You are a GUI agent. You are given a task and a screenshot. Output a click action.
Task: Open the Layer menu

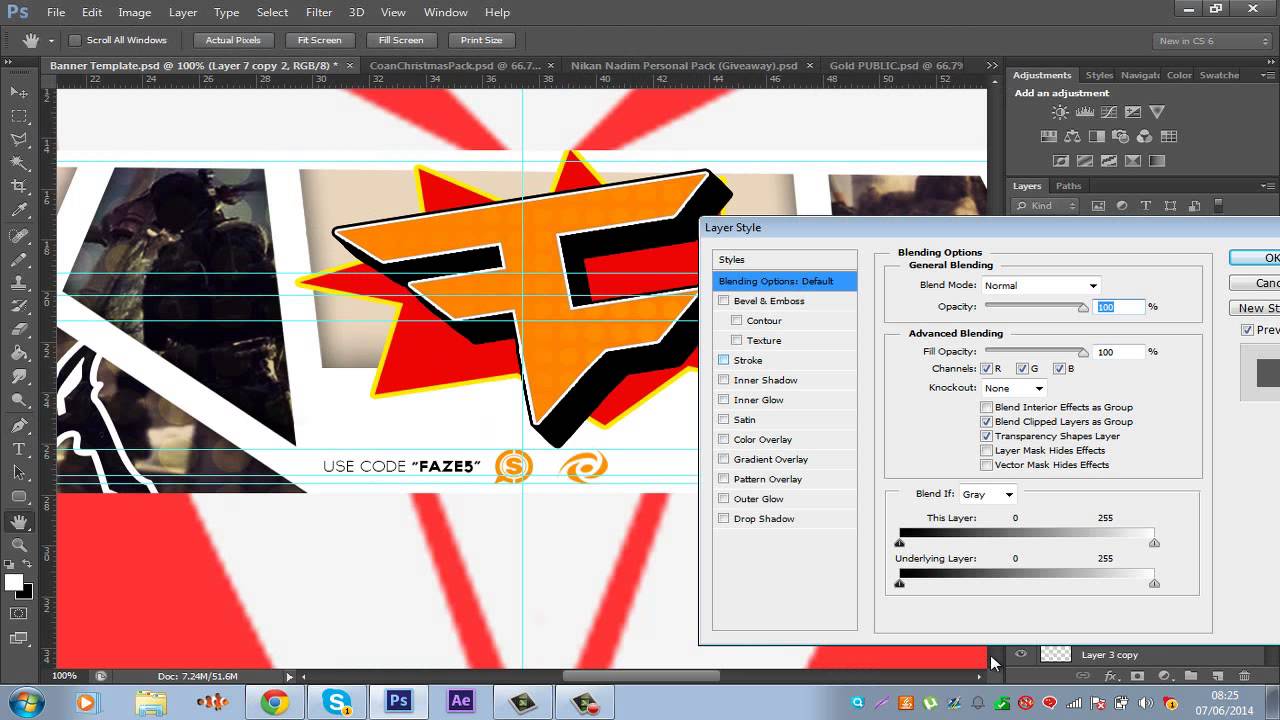point(183,12)
